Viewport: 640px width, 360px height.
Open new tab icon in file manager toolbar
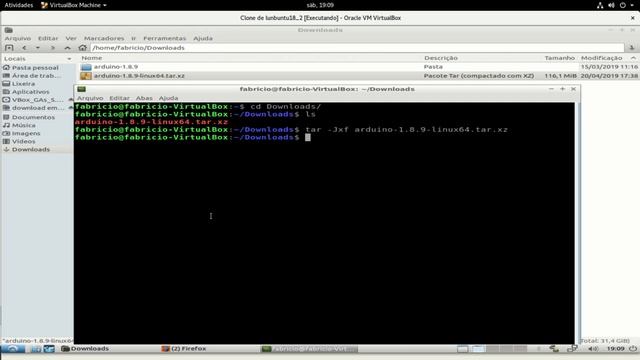pos(9,48)
